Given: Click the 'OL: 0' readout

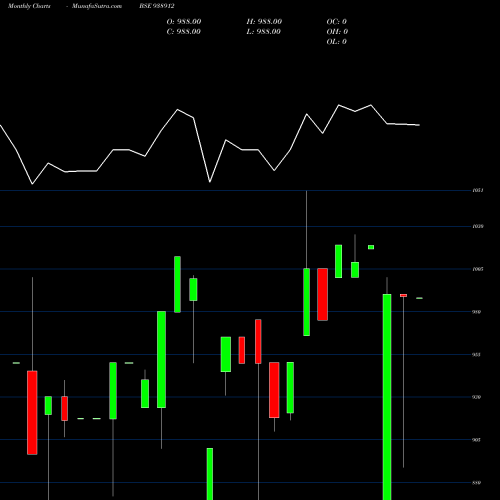Looking at the screenshot, I should (337, 42).
